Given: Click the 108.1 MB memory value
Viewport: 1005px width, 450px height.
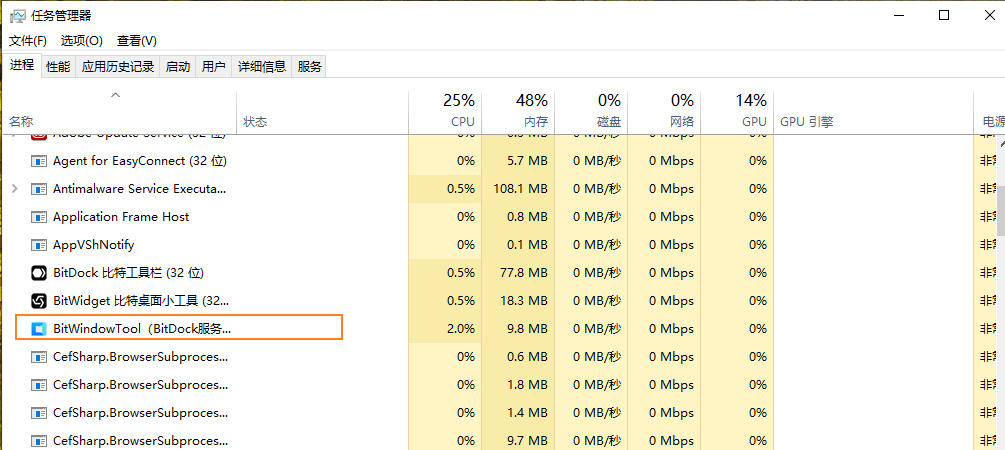Looking at the screenshot, I should (x=520, y=189).
